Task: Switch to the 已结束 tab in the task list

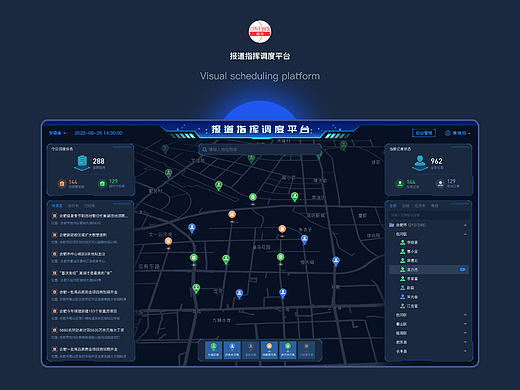Action: [x=89, y=206]
